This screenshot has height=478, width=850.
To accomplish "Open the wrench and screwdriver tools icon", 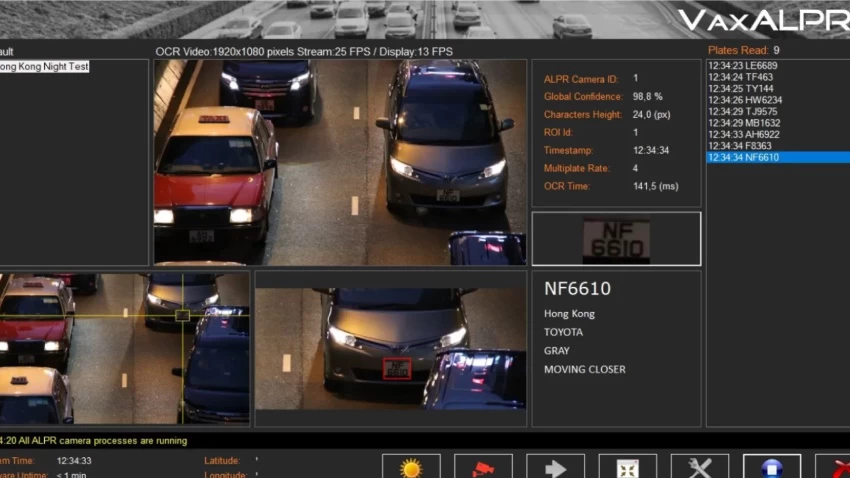I will coord(699,467).
